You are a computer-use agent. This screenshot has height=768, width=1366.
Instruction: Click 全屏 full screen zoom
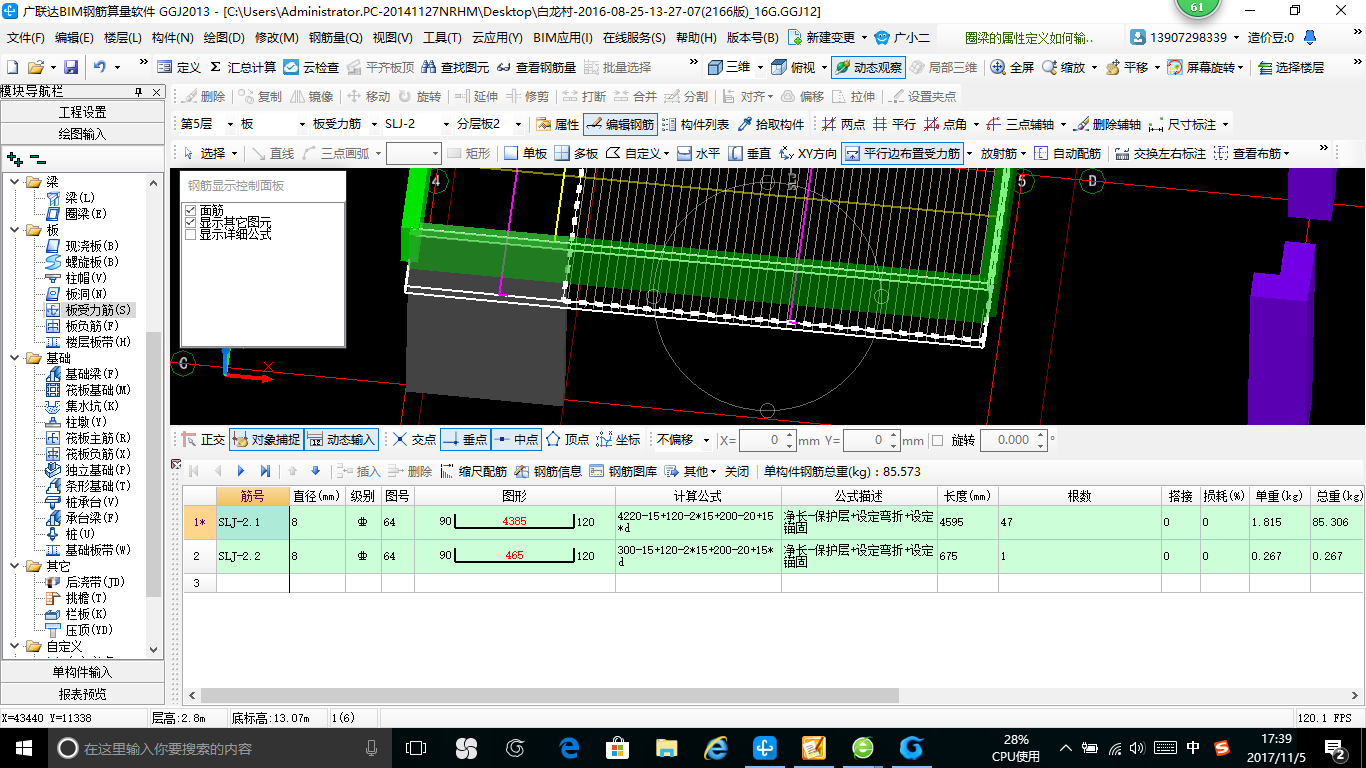1012,67
